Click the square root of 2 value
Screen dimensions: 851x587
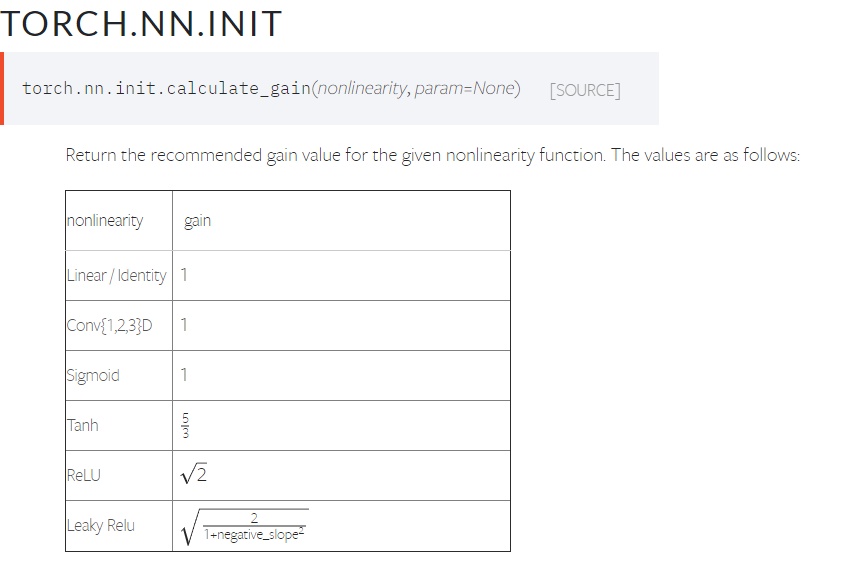point(194,474)
